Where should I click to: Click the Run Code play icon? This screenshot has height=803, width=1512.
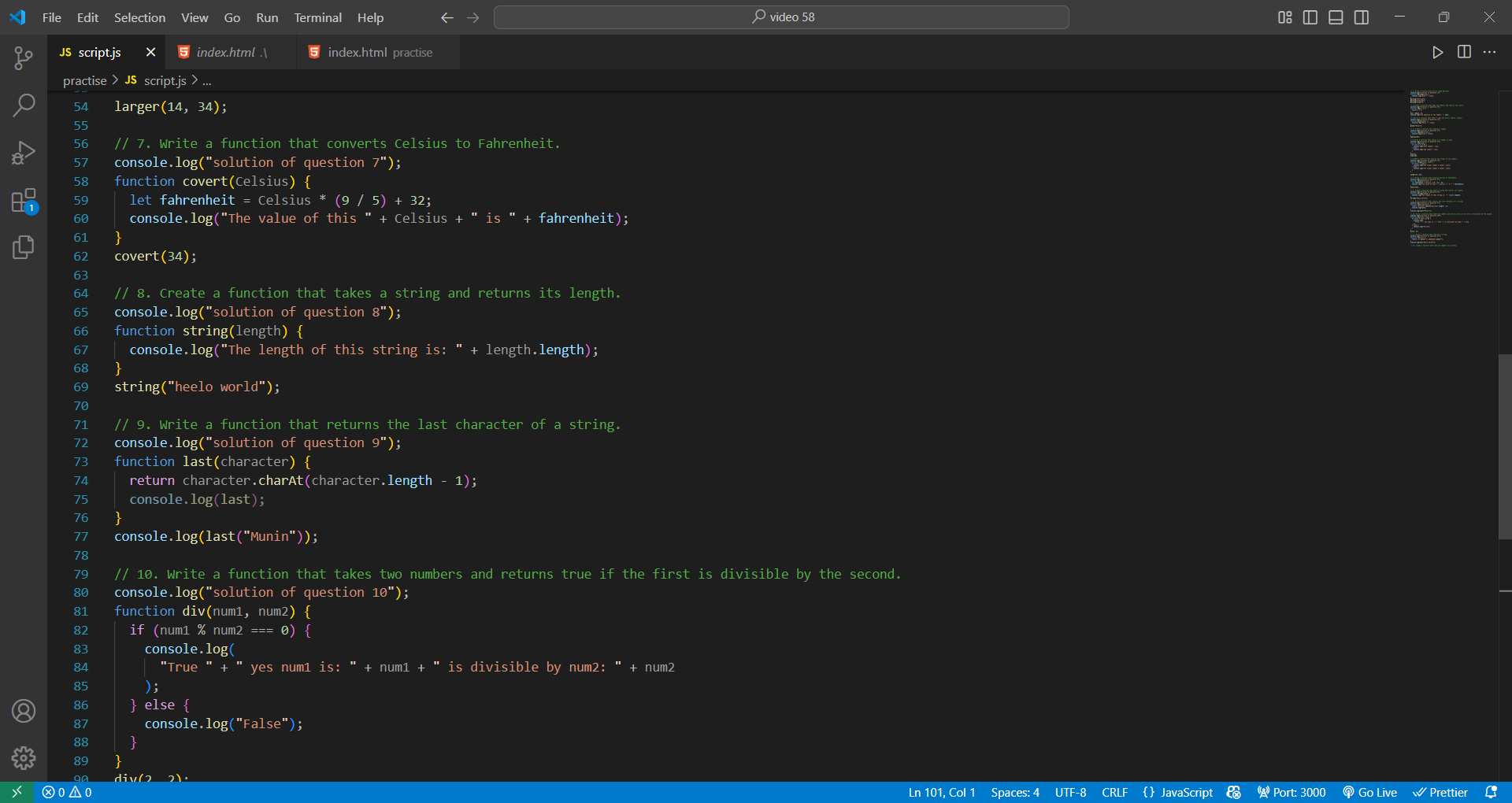click(x=1438, y=52)
